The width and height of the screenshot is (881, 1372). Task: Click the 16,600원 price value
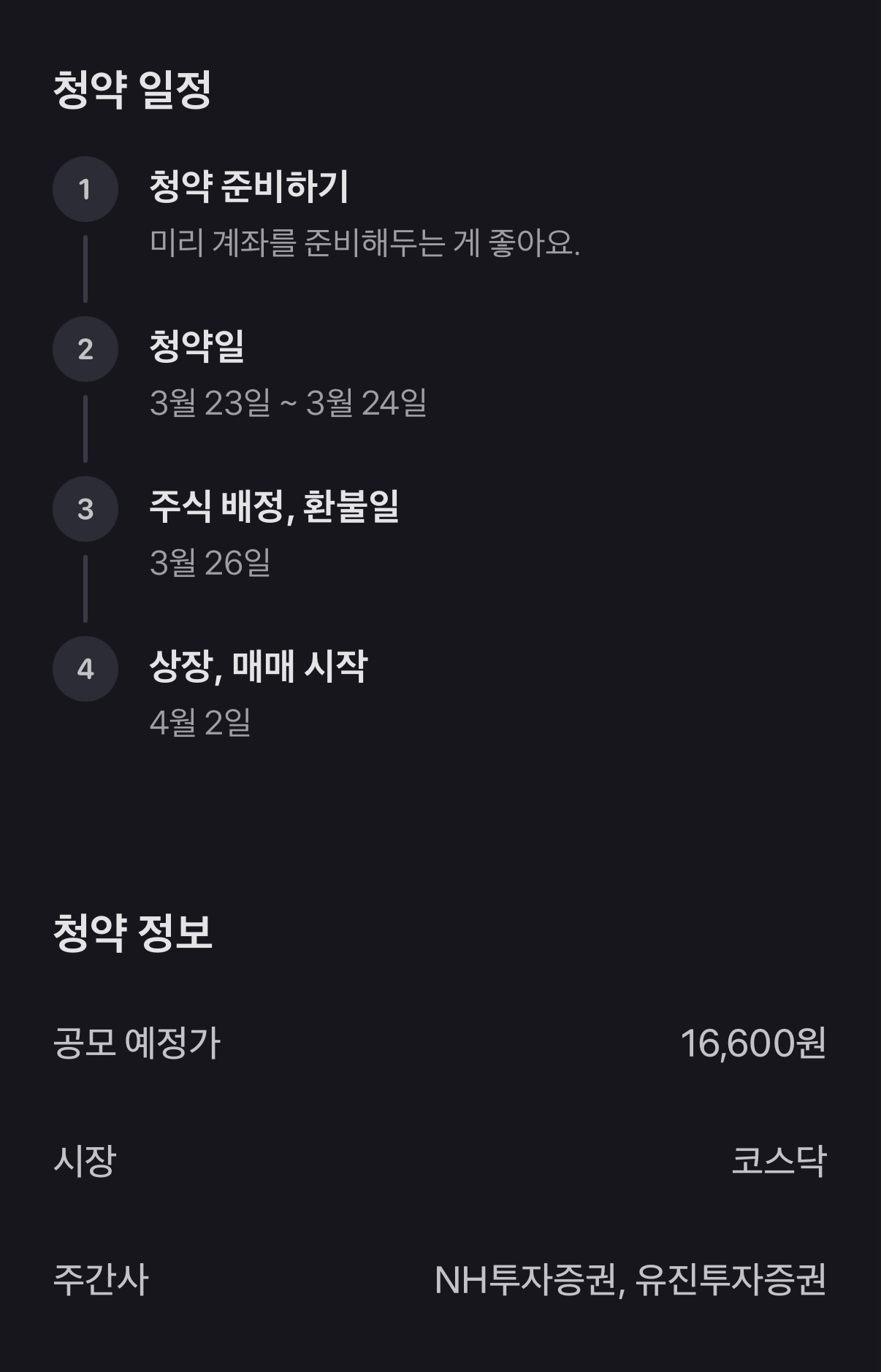coord(753,1043)
